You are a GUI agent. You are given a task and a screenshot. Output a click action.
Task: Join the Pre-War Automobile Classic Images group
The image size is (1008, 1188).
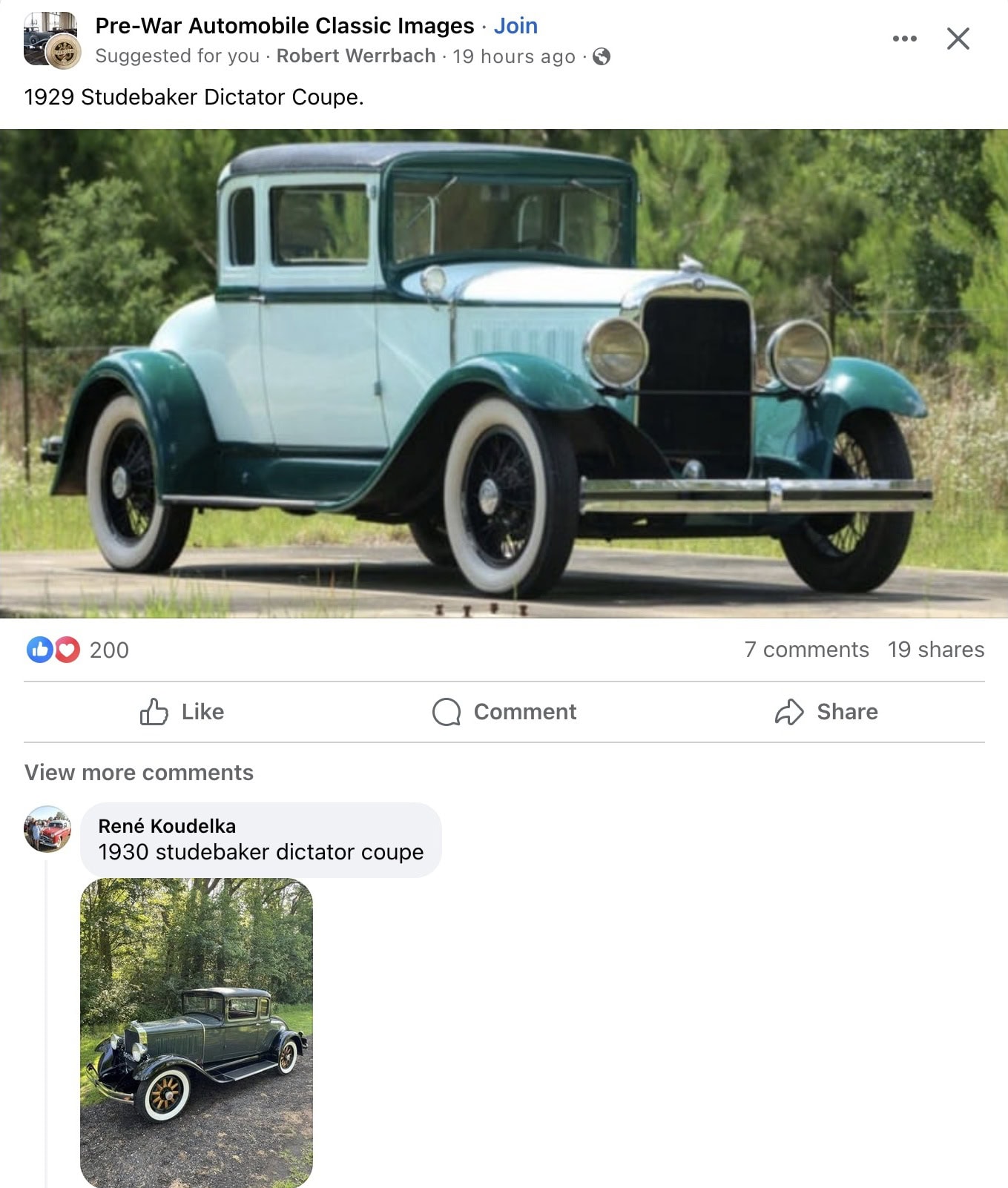515,26
